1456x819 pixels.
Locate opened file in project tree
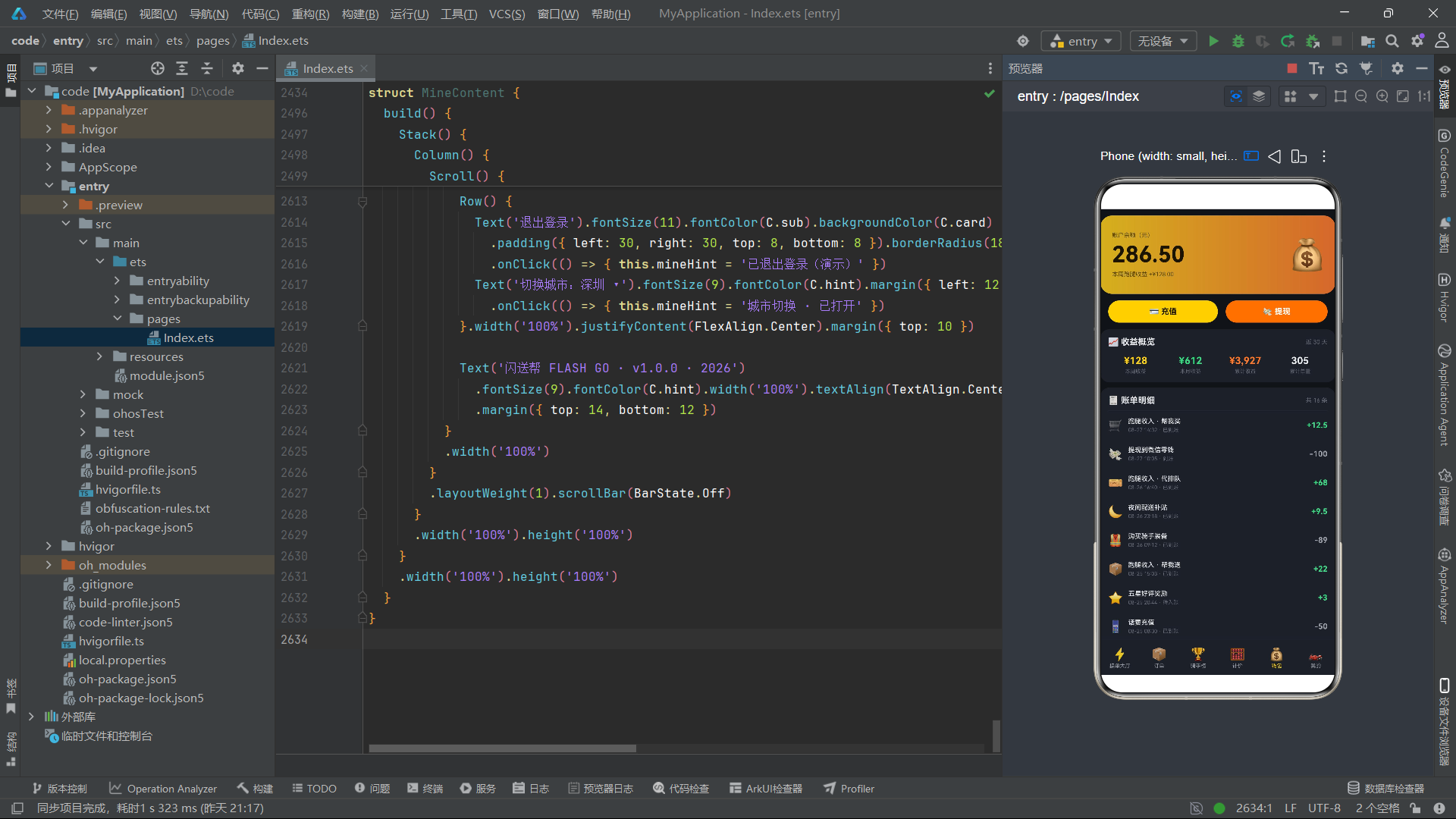158,68
